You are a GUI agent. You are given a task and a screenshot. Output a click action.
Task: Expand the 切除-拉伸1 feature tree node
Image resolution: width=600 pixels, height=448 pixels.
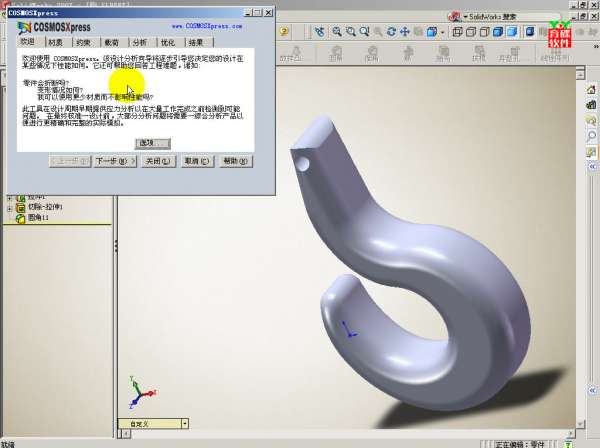click(x=9, y=207)
